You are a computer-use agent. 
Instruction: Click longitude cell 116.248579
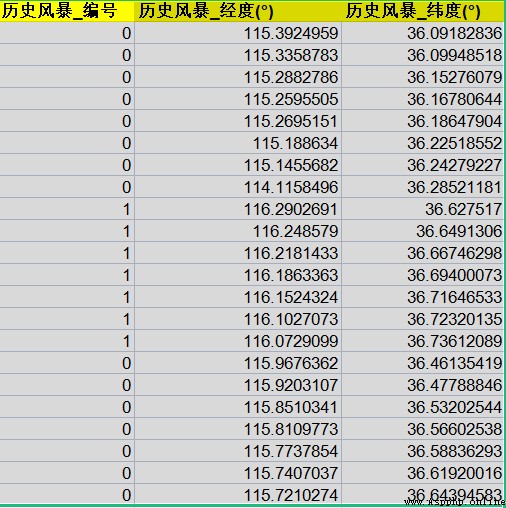click(x=238, y=231)
